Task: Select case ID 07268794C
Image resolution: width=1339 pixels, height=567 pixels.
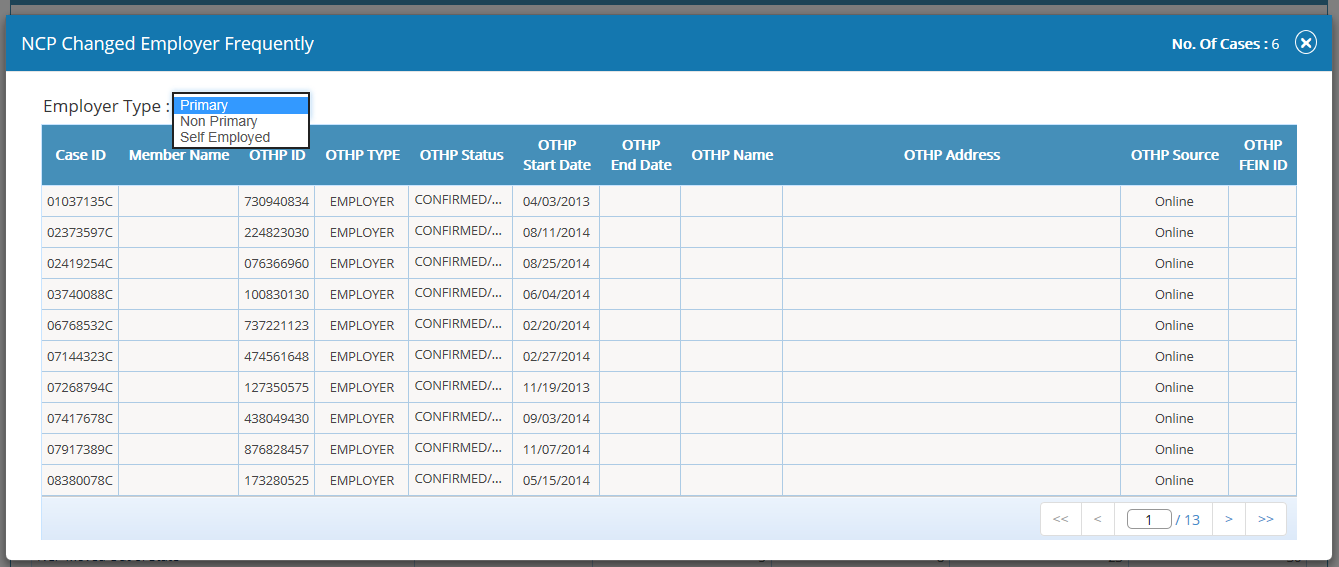Action: (x=80, y=387)
